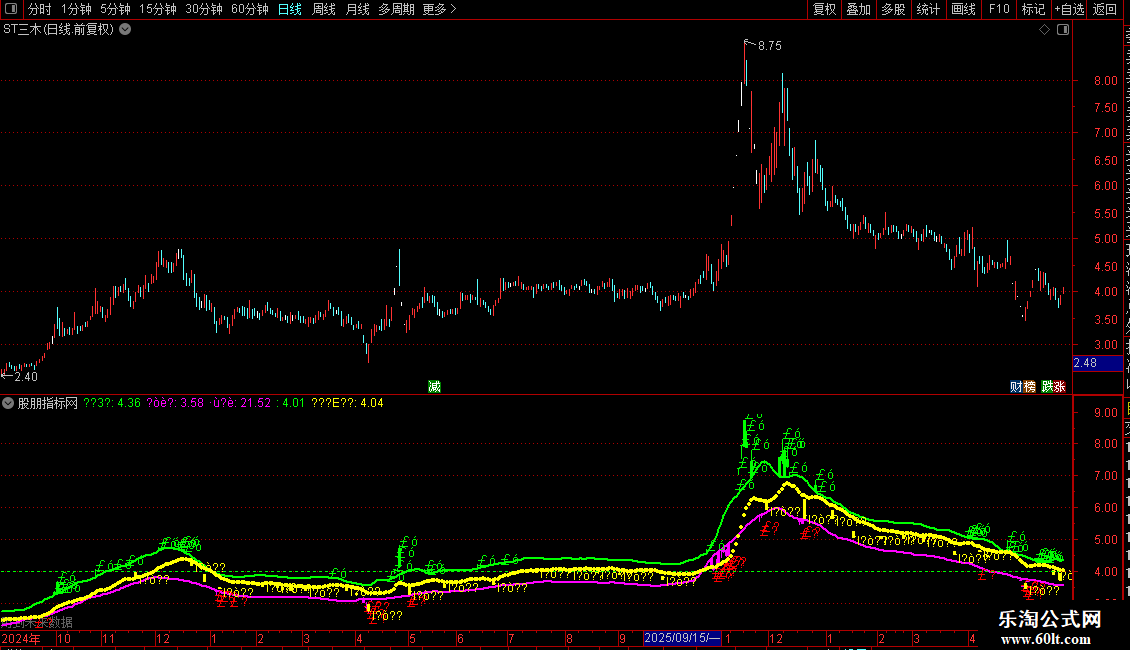Image resolution: width=1130 pixels, height=650 pixels.
Task: Click the indicator value 21.52
Action: (255, 404)
